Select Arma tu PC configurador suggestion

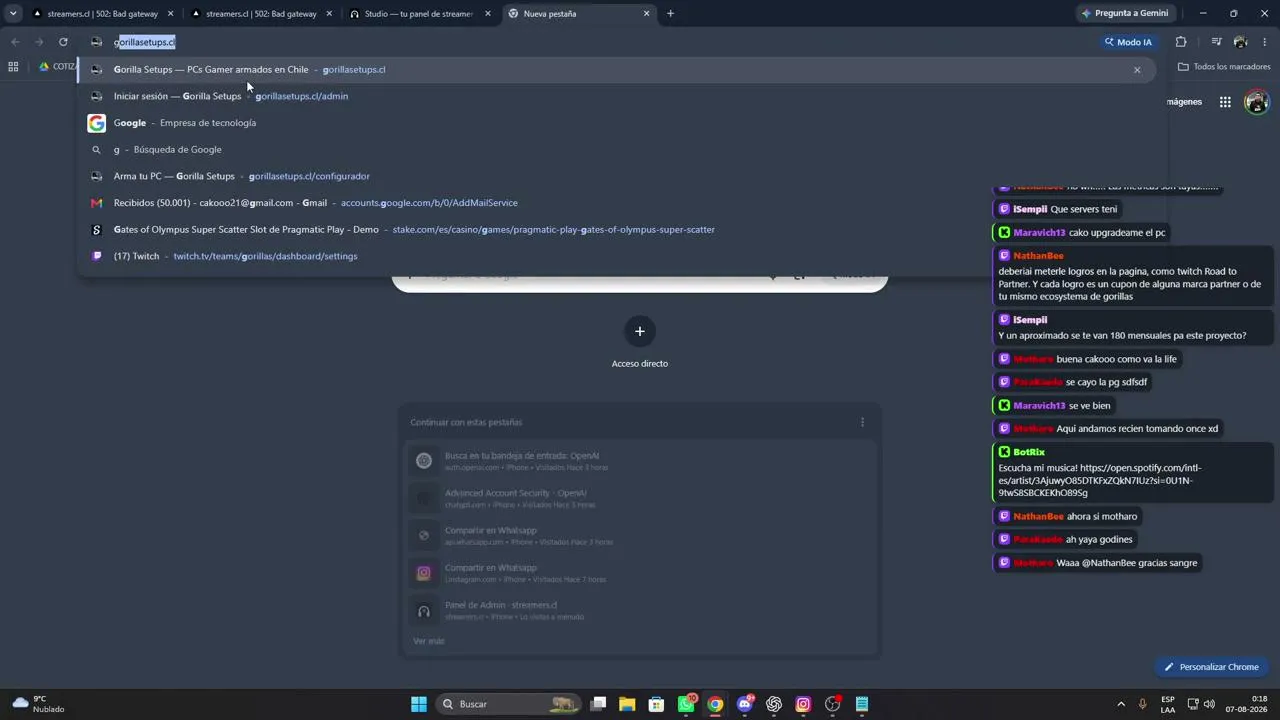[617, 176]
